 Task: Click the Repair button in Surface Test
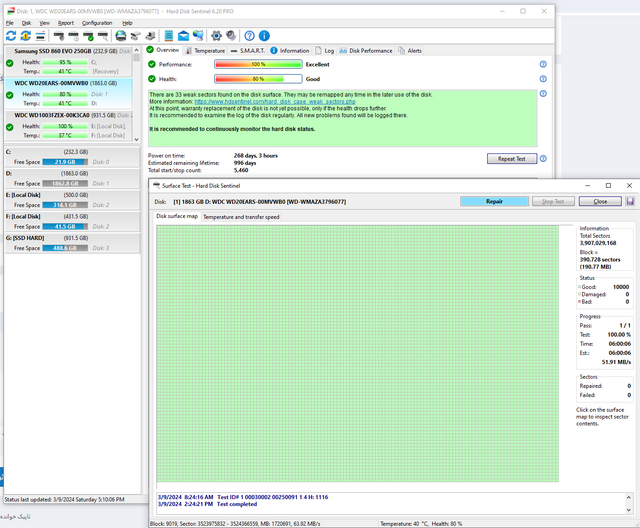point(493,201)
